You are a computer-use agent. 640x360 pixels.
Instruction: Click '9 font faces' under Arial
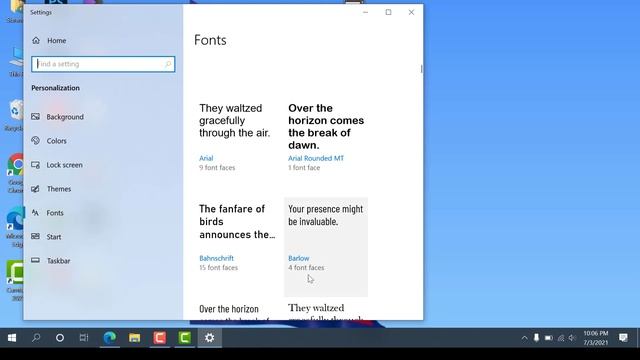[217, 168]
